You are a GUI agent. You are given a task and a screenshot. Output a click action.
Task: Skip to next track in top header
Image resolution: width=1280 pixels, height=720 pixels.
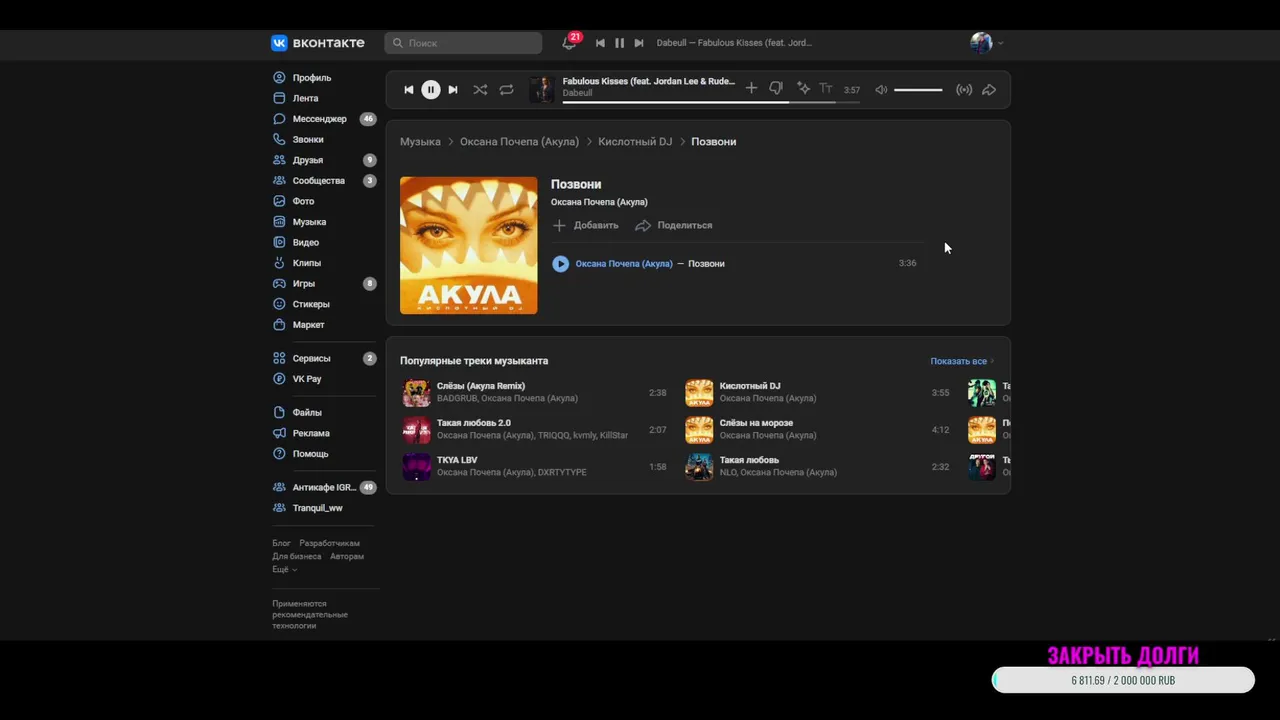[639, 43]
